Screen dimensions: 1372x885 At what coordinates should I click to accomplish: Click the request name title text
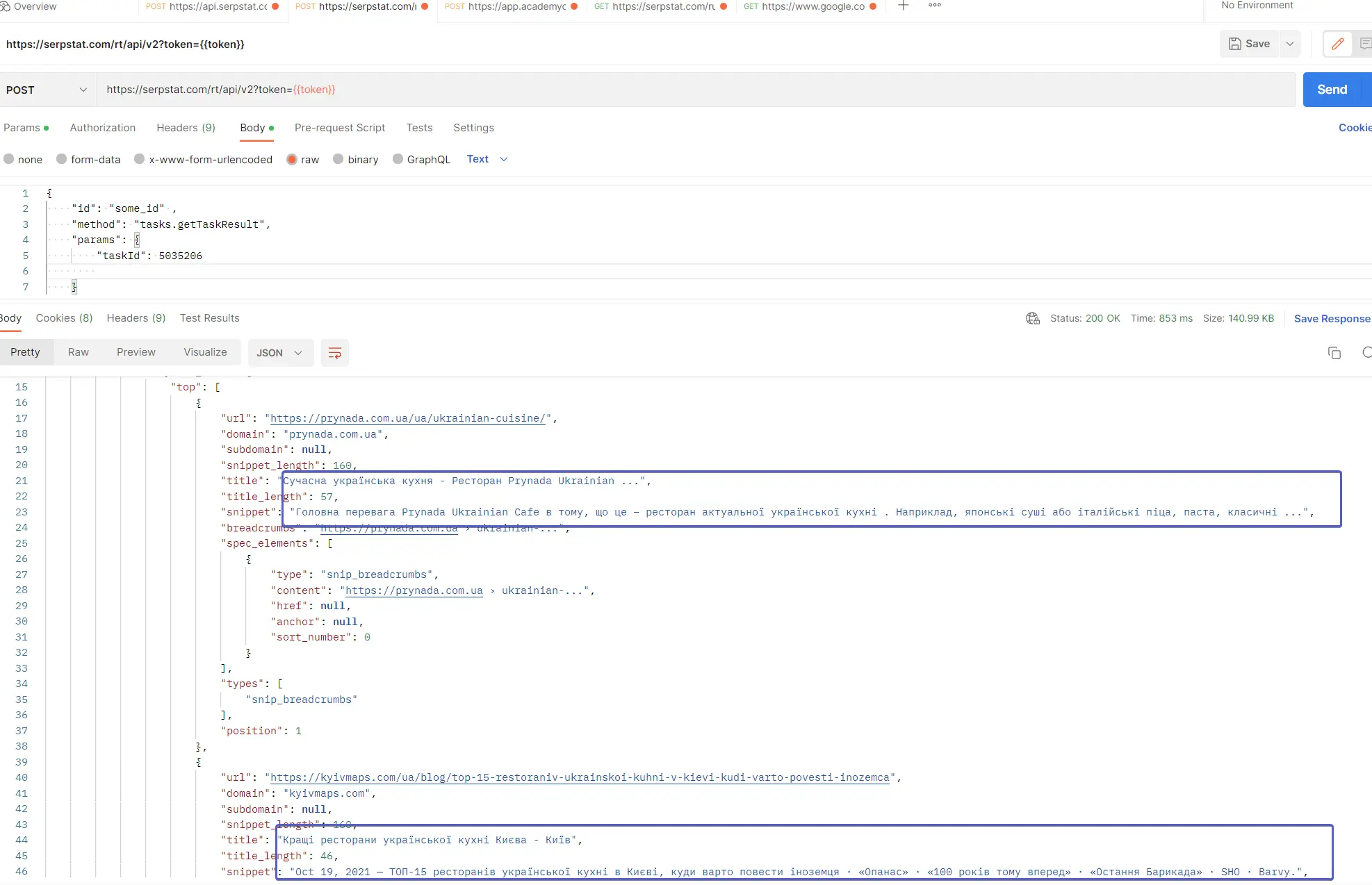tap(125, 44)
